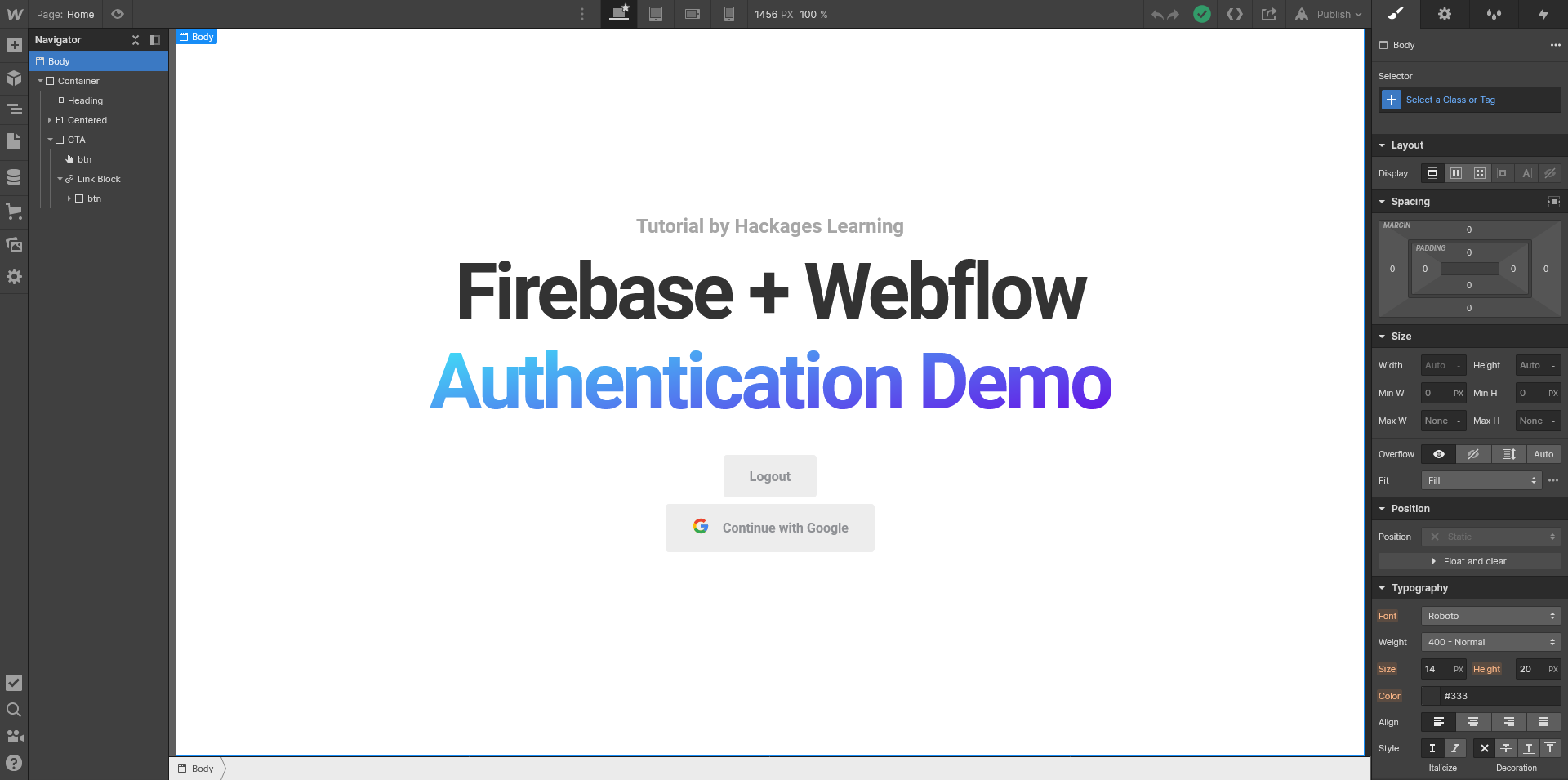Set Display to Block
This screenshot has width=1568, height=780.
(x=1432, y=173)
